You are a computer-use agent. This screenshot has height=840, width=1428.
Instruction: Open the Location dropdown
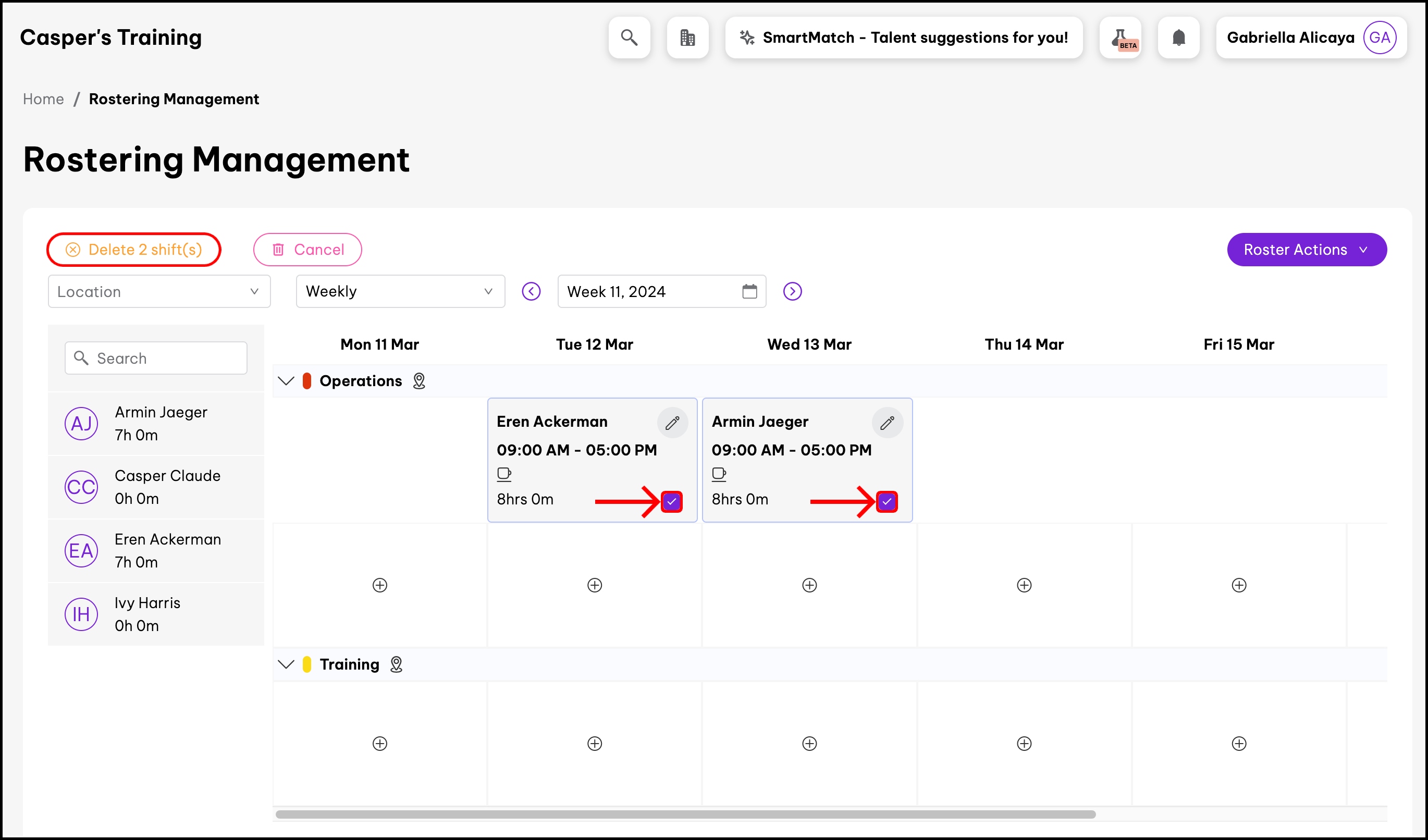(x=158, y=291)
